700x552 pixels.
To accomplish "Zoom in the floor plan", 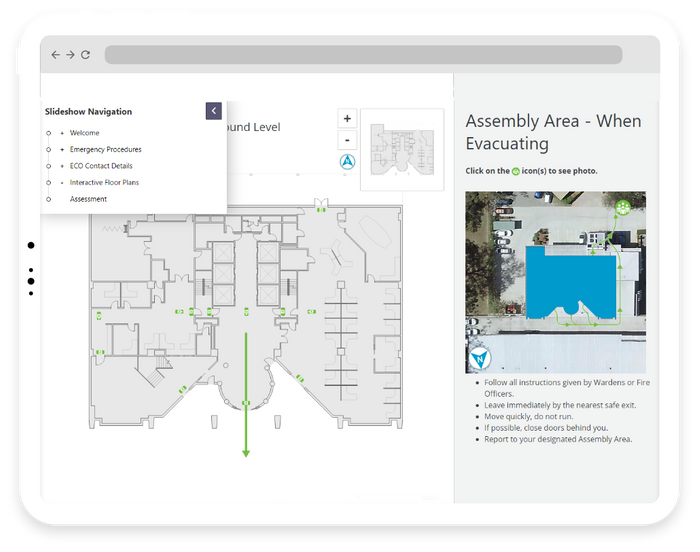I will coord(347,119).
